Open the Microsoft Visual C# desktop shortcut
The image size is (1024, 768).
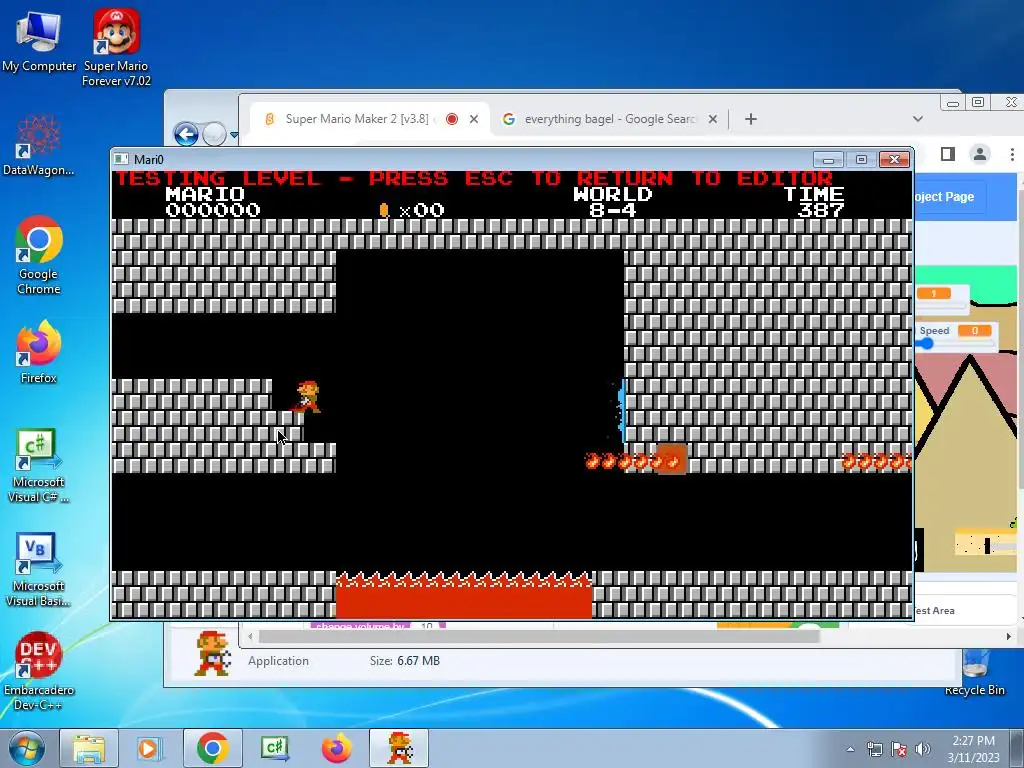click(38, 466)
